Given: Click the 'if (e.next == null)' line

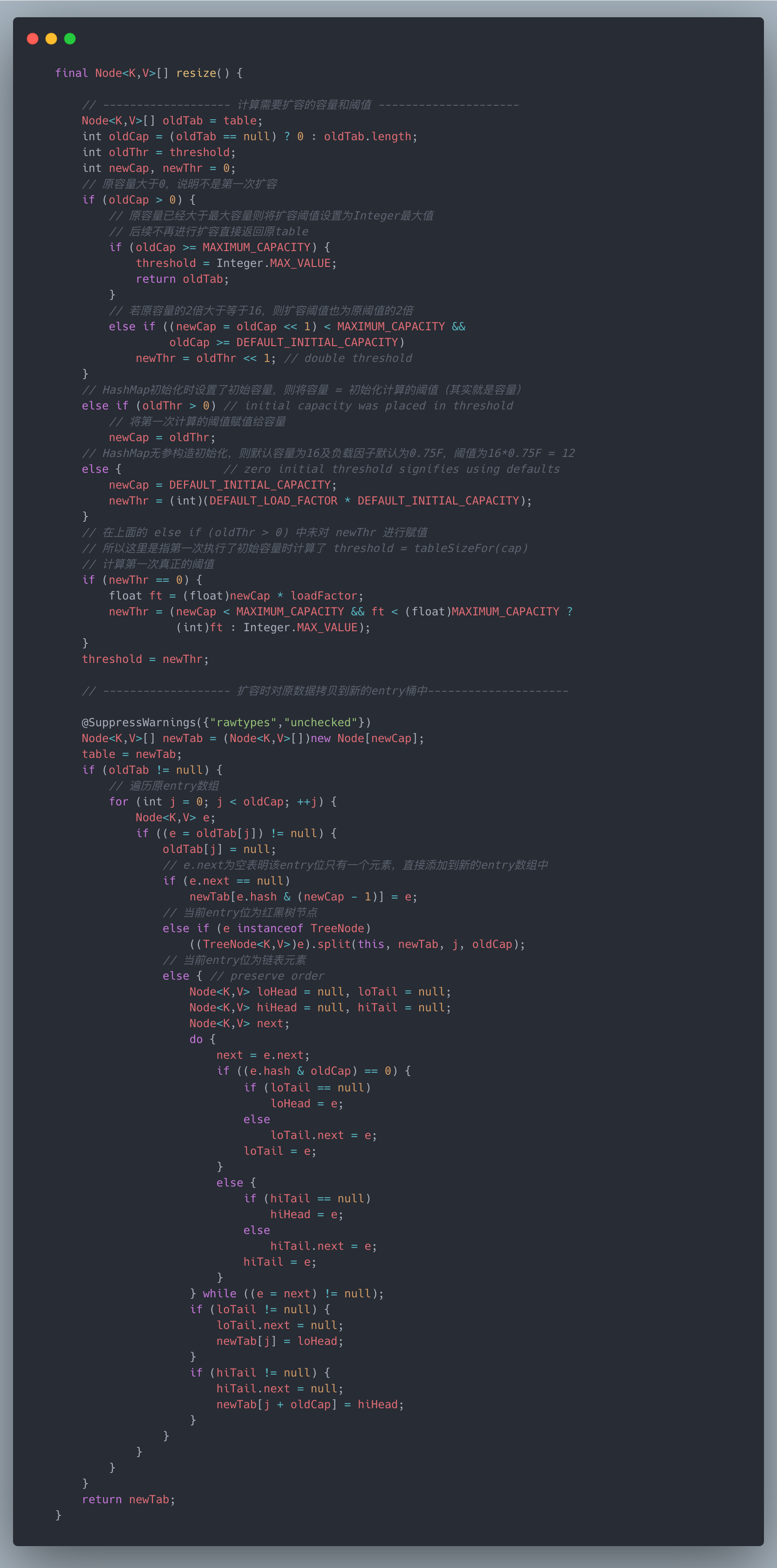Looking at the screenshot, I should pos(226,880).
